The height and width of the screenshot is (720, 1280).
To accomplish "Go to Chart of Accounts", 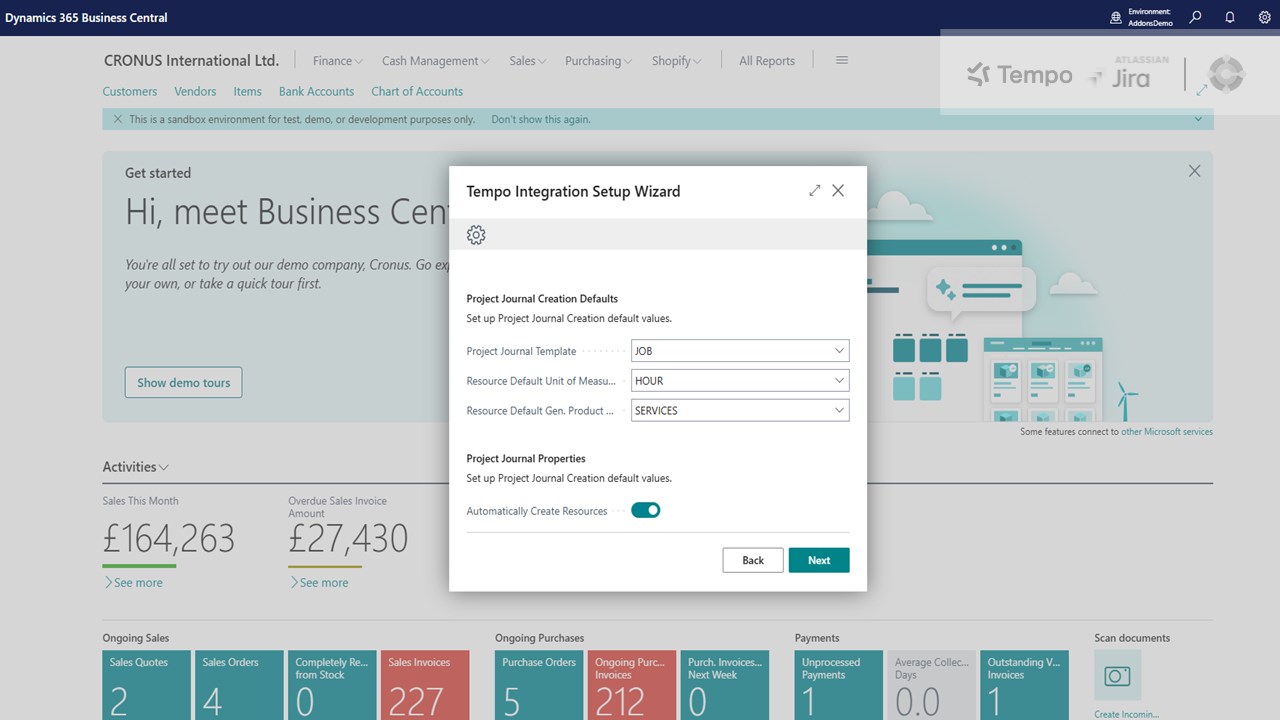I will (417, 91).
